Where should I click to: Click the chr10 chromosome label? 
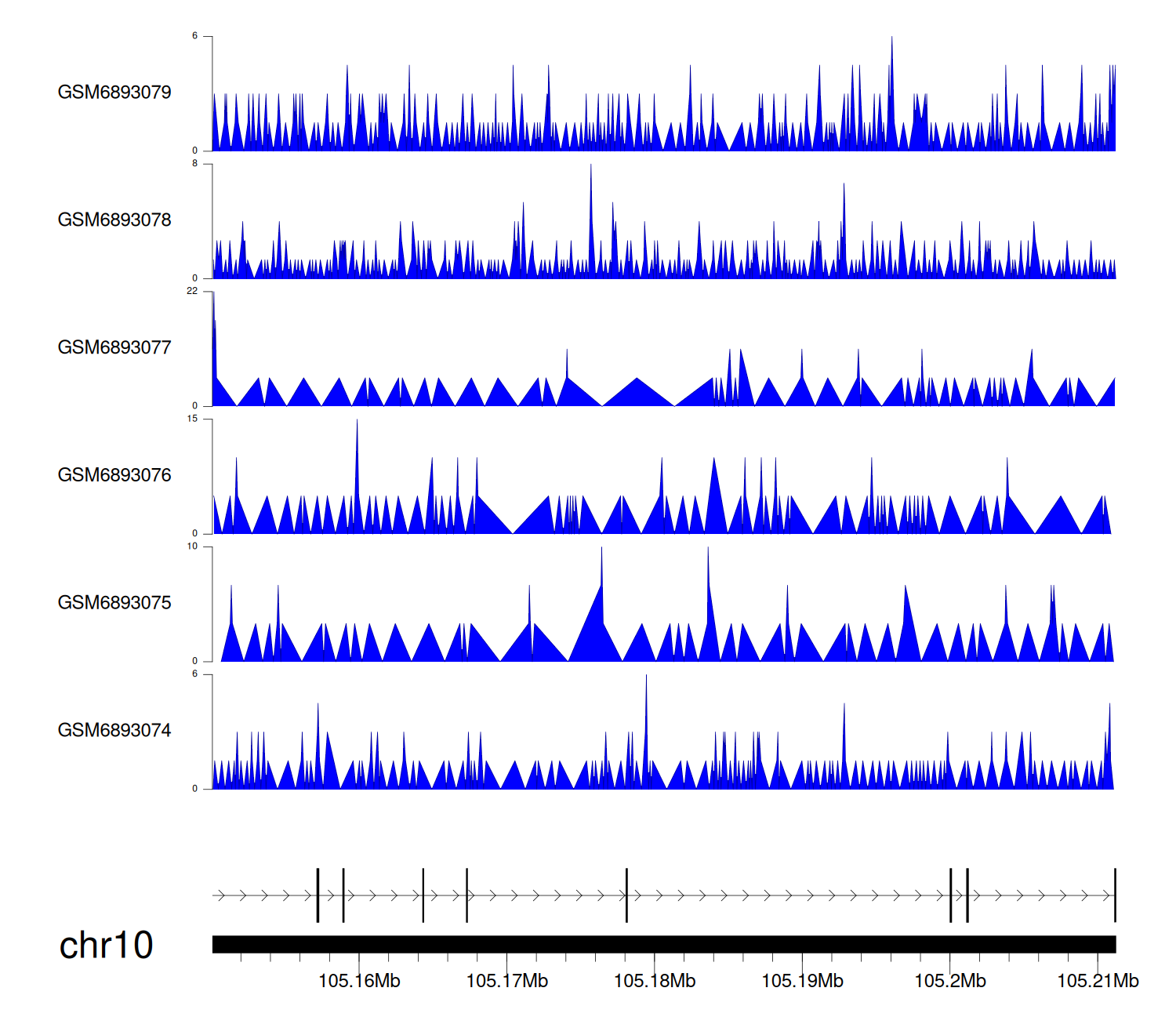tap(106, 945)
